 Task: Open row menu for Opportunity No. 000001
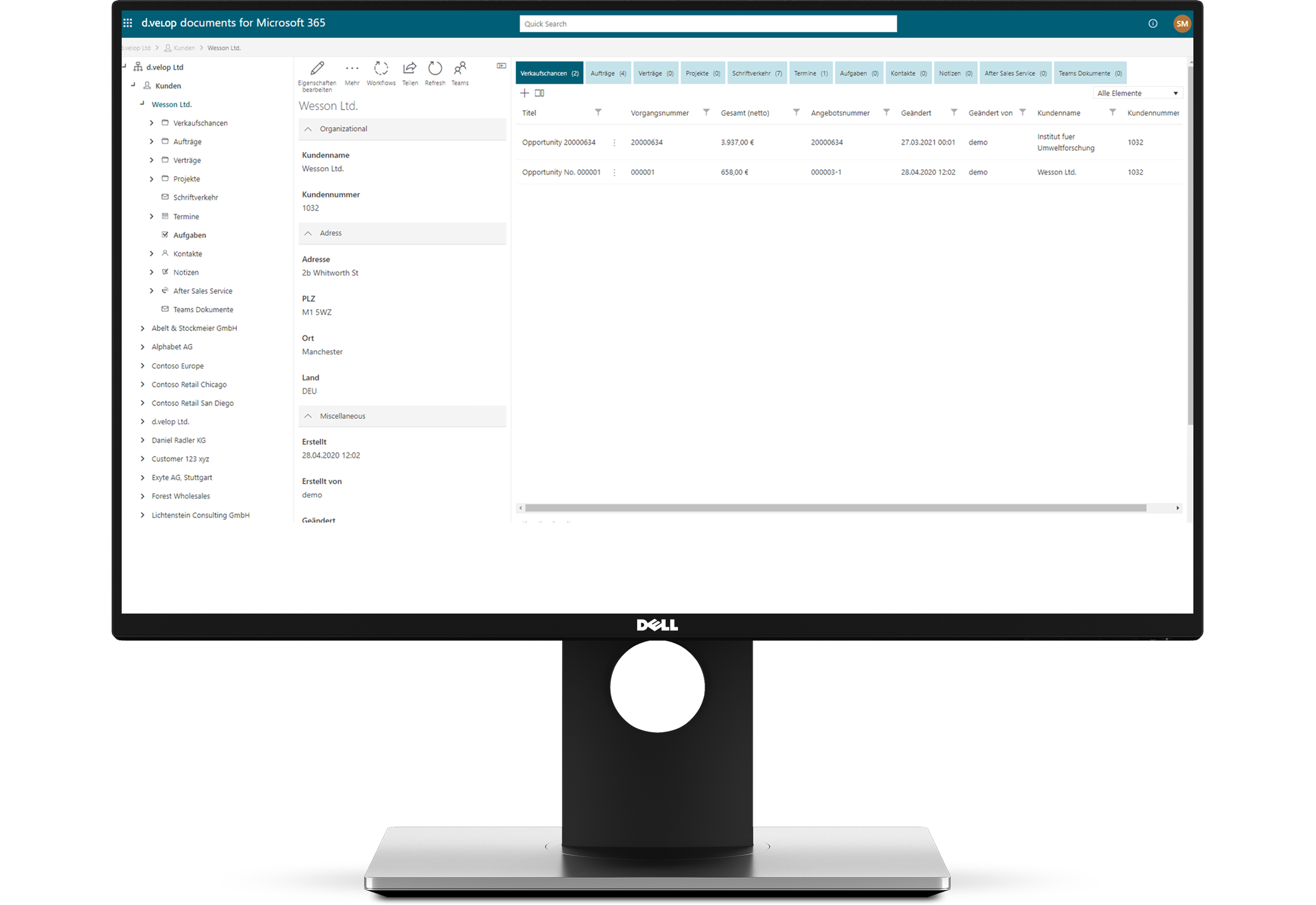pos(614,173)
